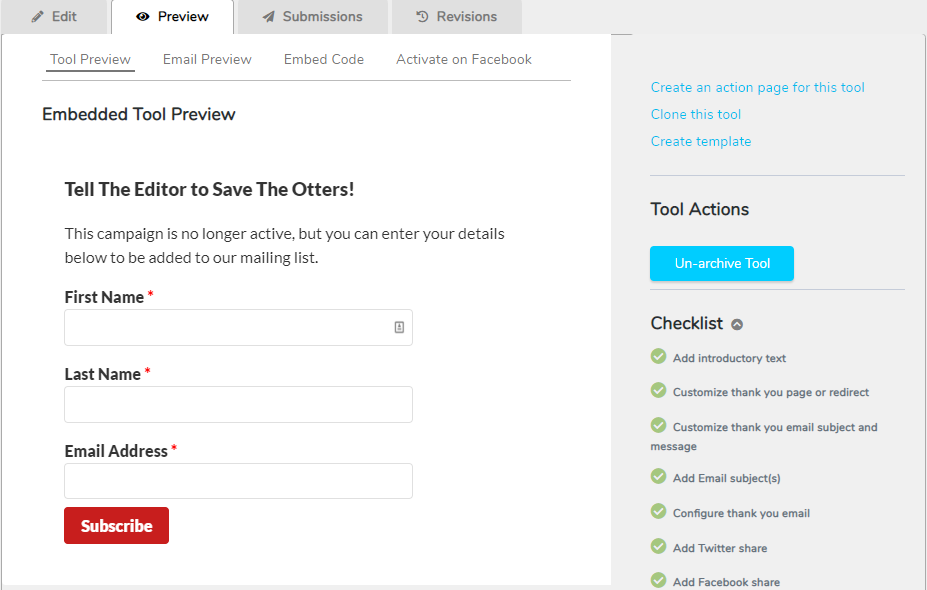Click the Revisions history clock icon
This screenshot has height=590, width=927.
pos(422,17)
